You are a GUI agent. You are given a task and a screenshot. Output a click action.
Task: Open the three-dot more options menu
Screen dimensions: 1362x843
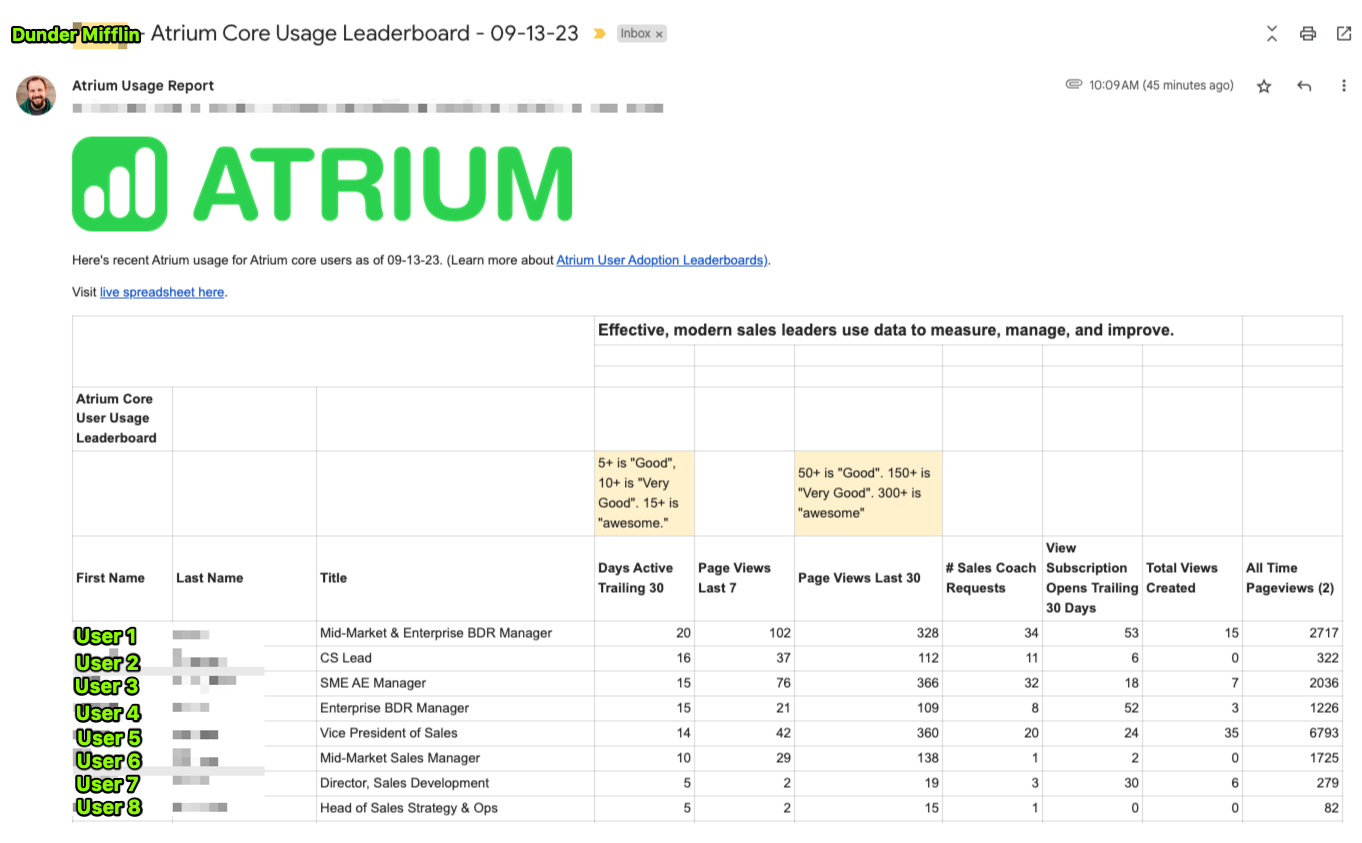tap(1343, 86)
